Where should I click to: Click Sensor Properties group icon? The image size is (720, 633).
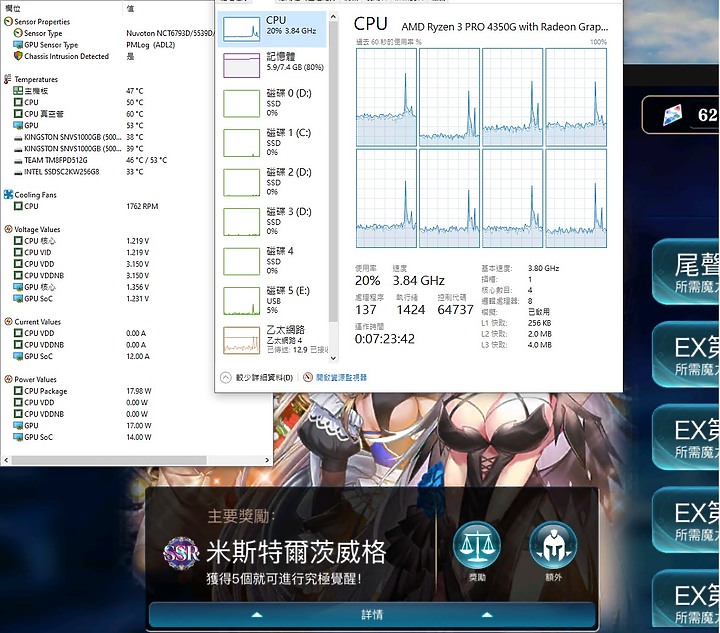click(x=8, y=22)
